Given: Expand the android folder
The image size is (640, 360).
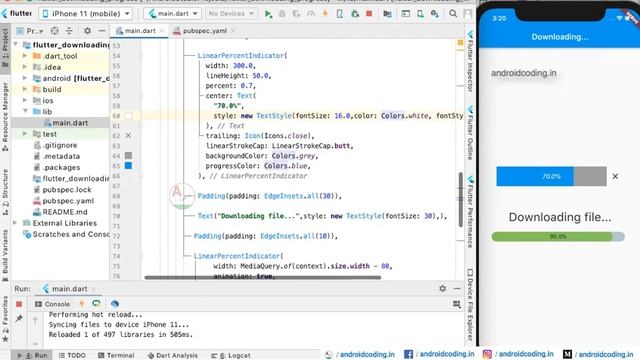Looking at the screenshot, I should click(x=24, y=78).
